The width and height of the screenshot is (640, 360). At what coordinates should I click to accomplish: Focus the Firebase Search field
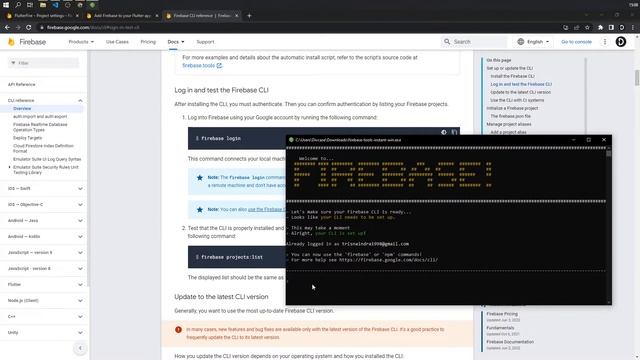(474, 42)
